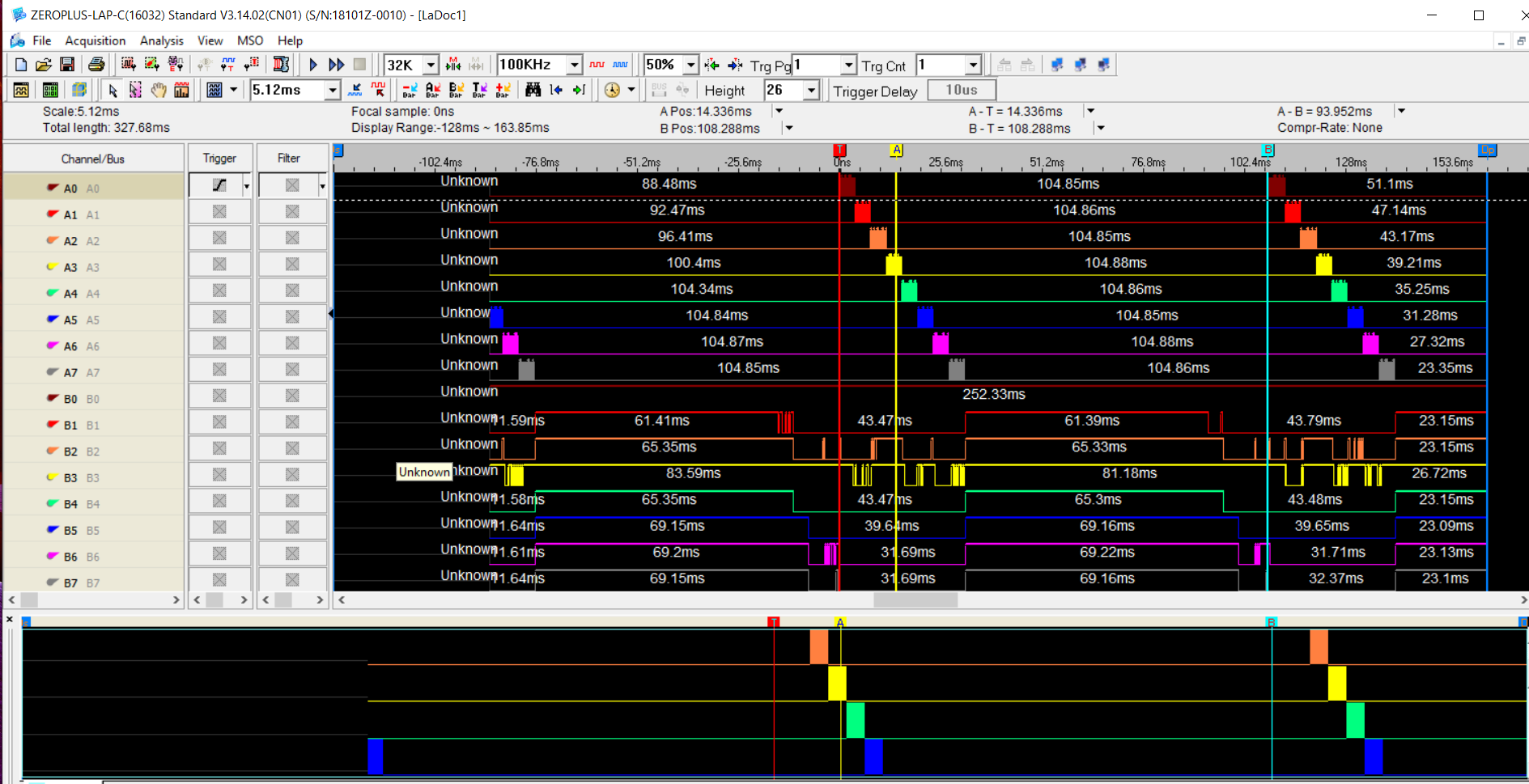
Task: Click the red square-wave signal icon
Action: coord(597,65)
